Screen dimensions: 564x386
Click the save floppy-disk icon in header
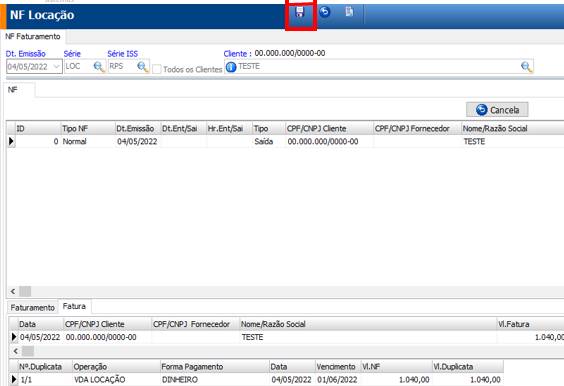(x=300, y=12)
